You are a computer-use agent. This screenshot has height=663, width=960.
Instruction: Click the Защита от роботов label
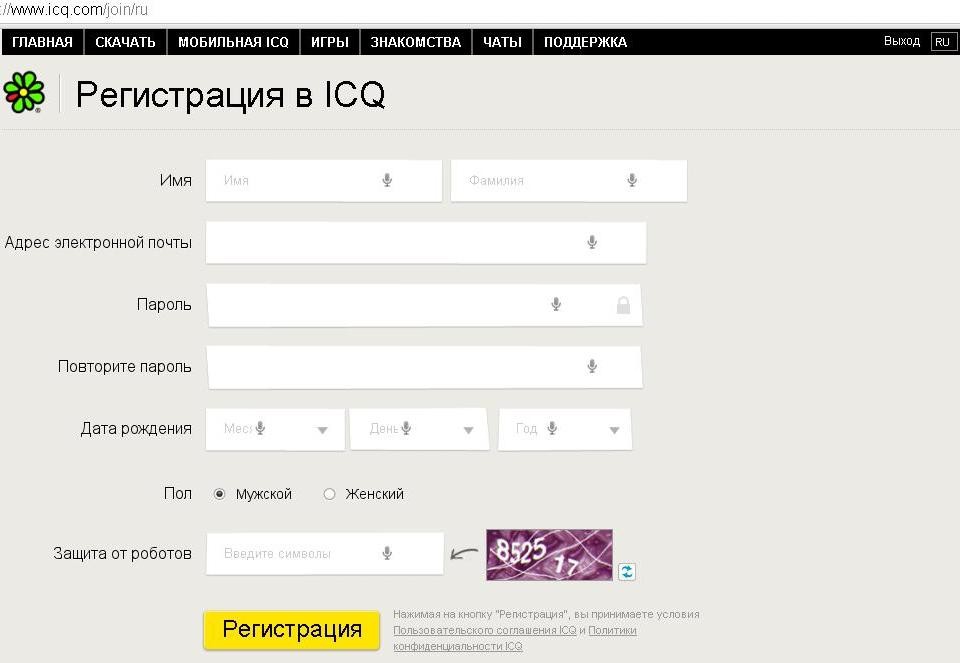[122, 553]
